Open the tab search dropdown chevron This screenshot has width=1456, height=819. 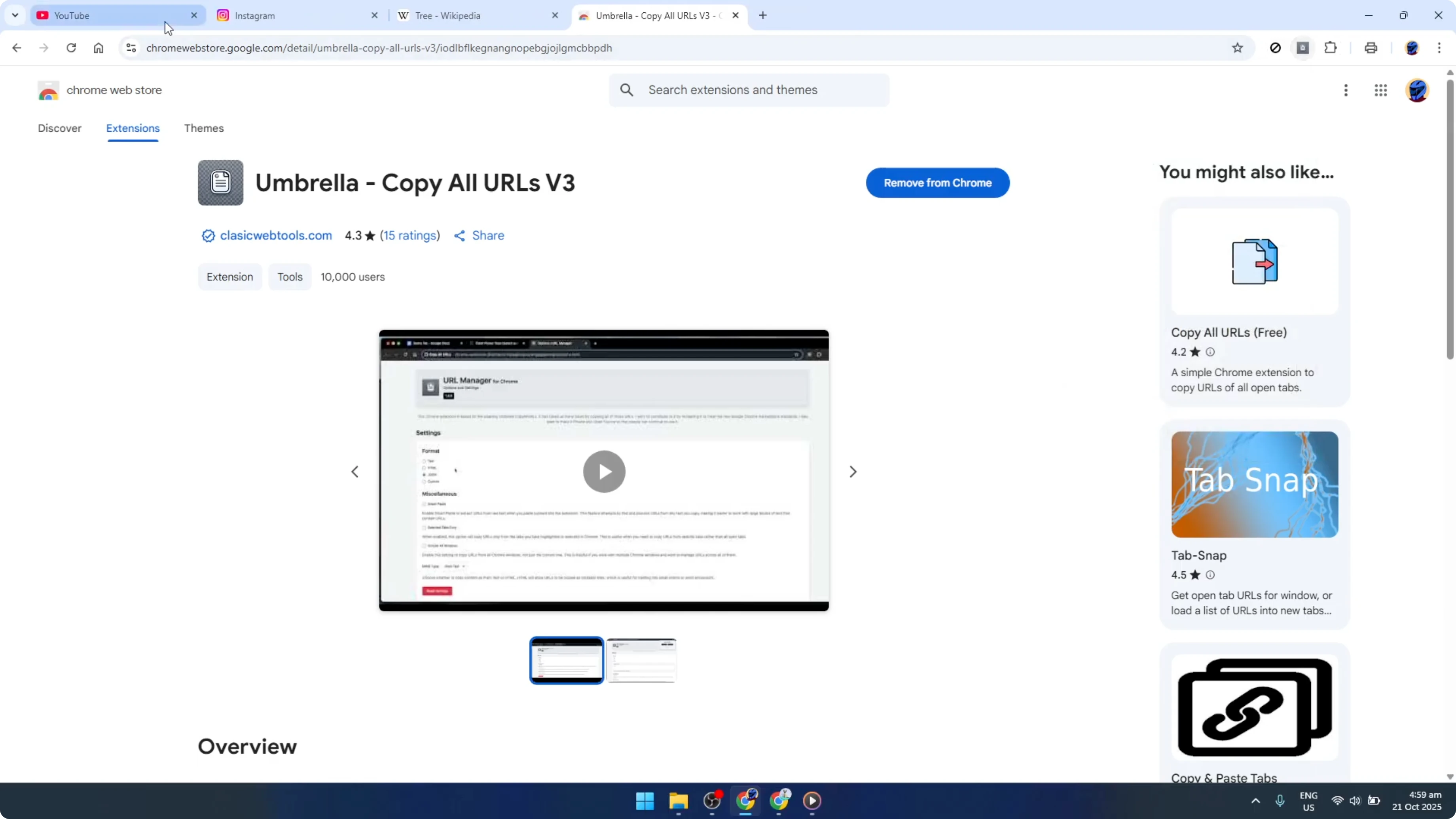point(15,15)
